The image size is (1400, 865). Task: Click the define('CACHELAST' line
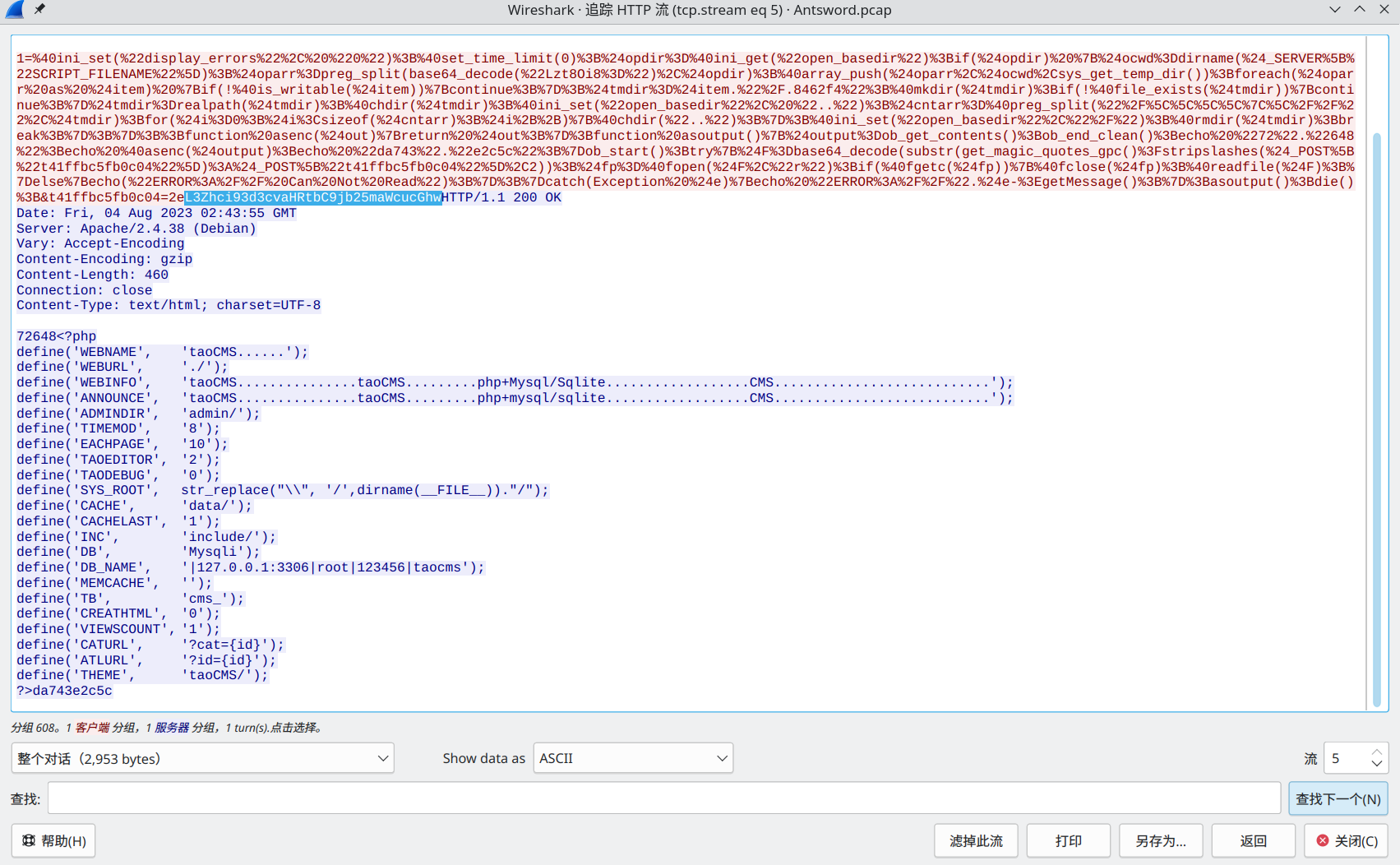(118, 521)
